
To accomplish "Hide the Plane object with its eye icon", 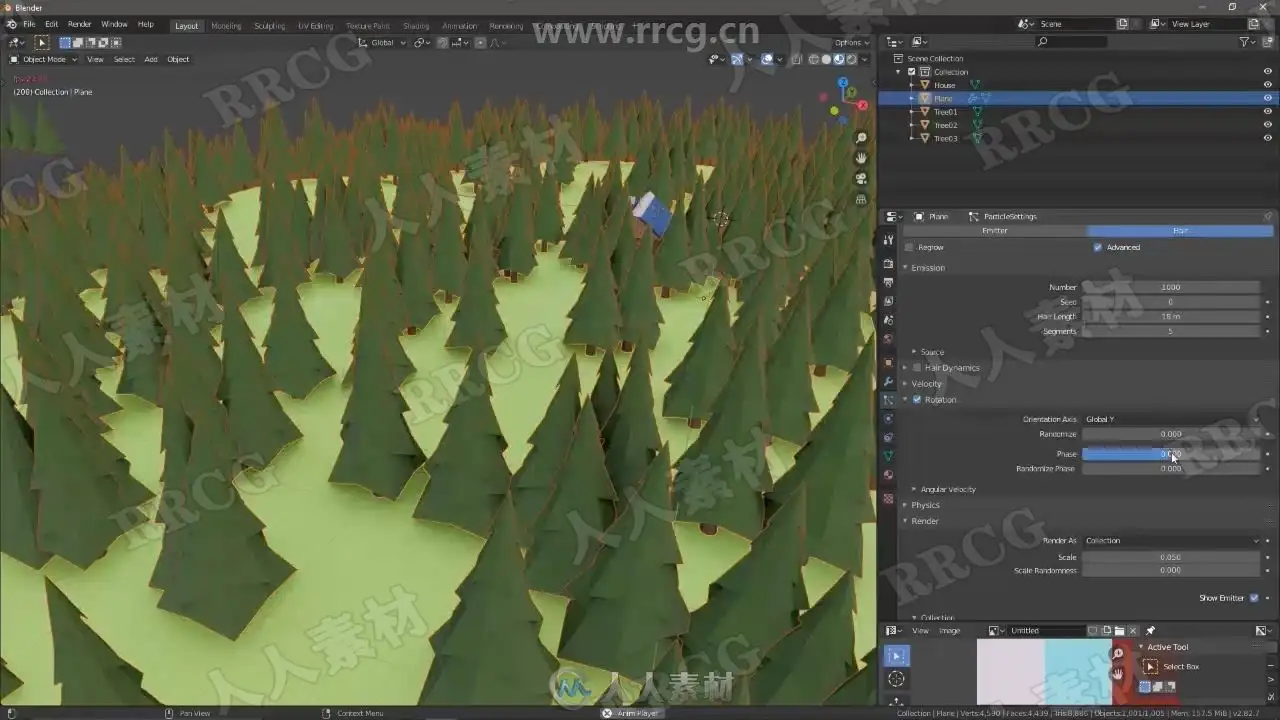I will [x=1268, y=98].
